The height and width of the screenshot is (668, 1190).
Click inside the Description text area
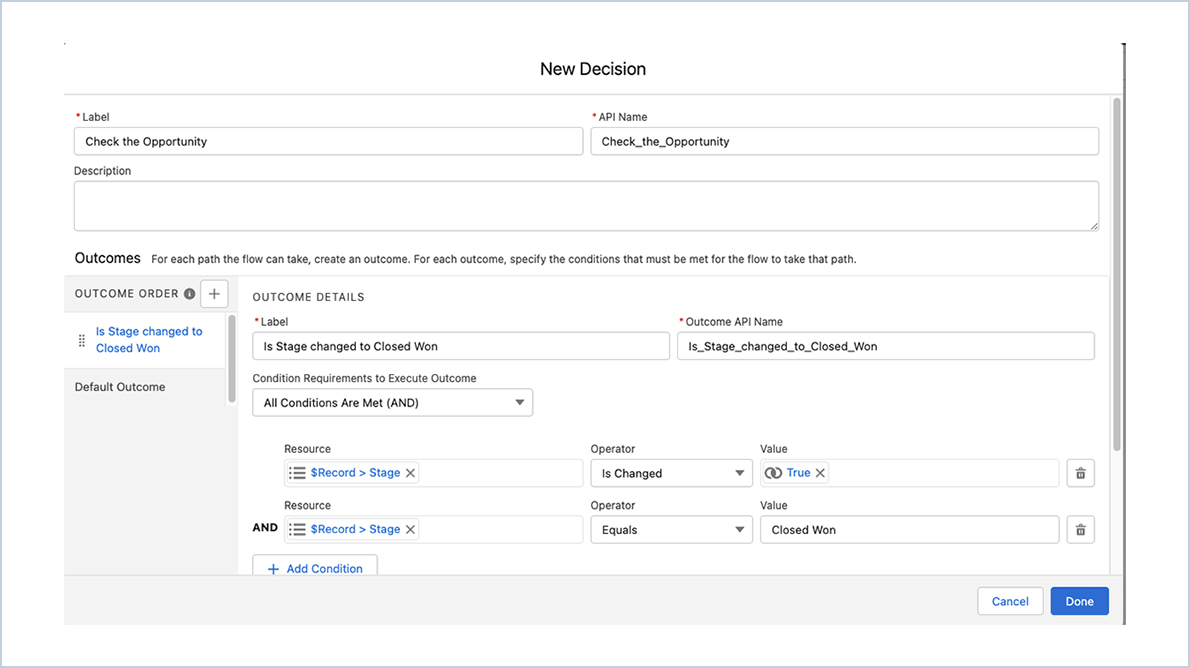(586, 205)
